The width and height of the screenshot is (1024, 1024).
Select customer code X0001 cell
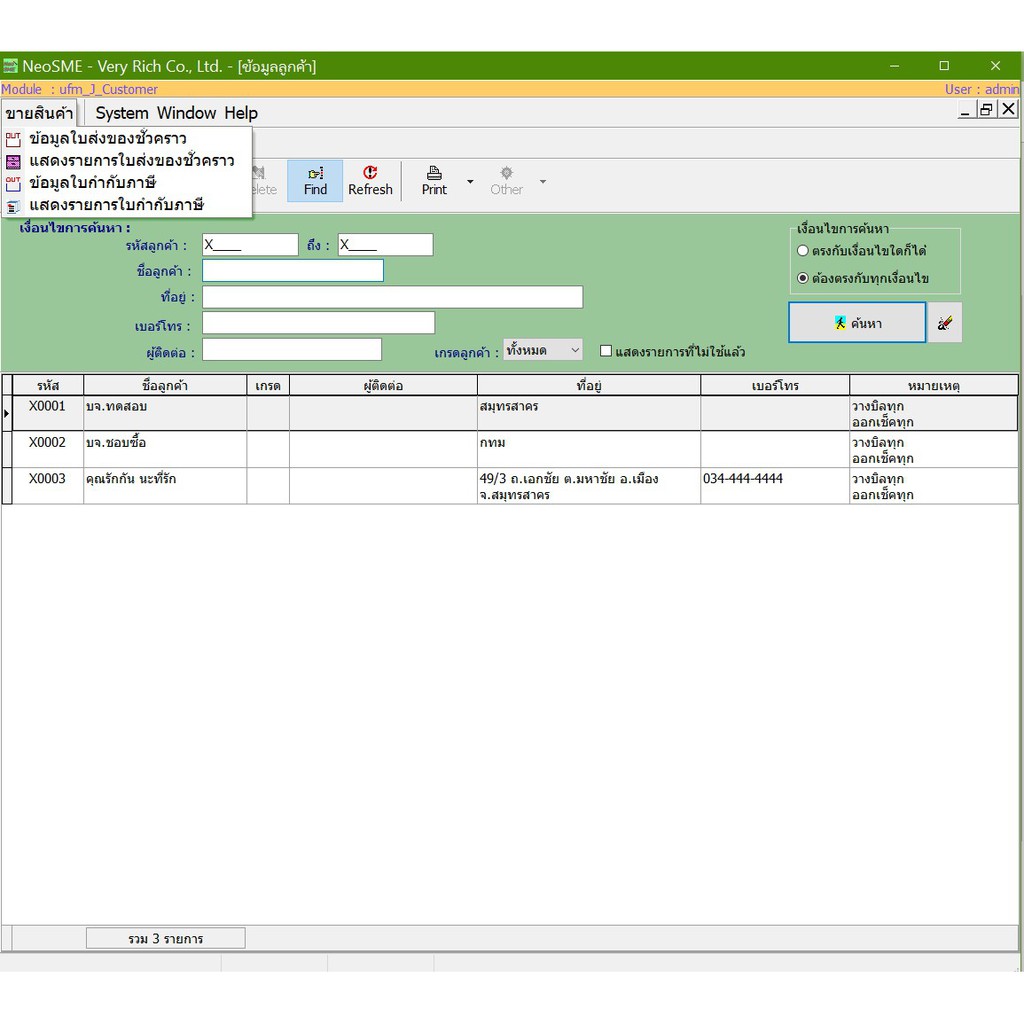click(x=48, y=413)
